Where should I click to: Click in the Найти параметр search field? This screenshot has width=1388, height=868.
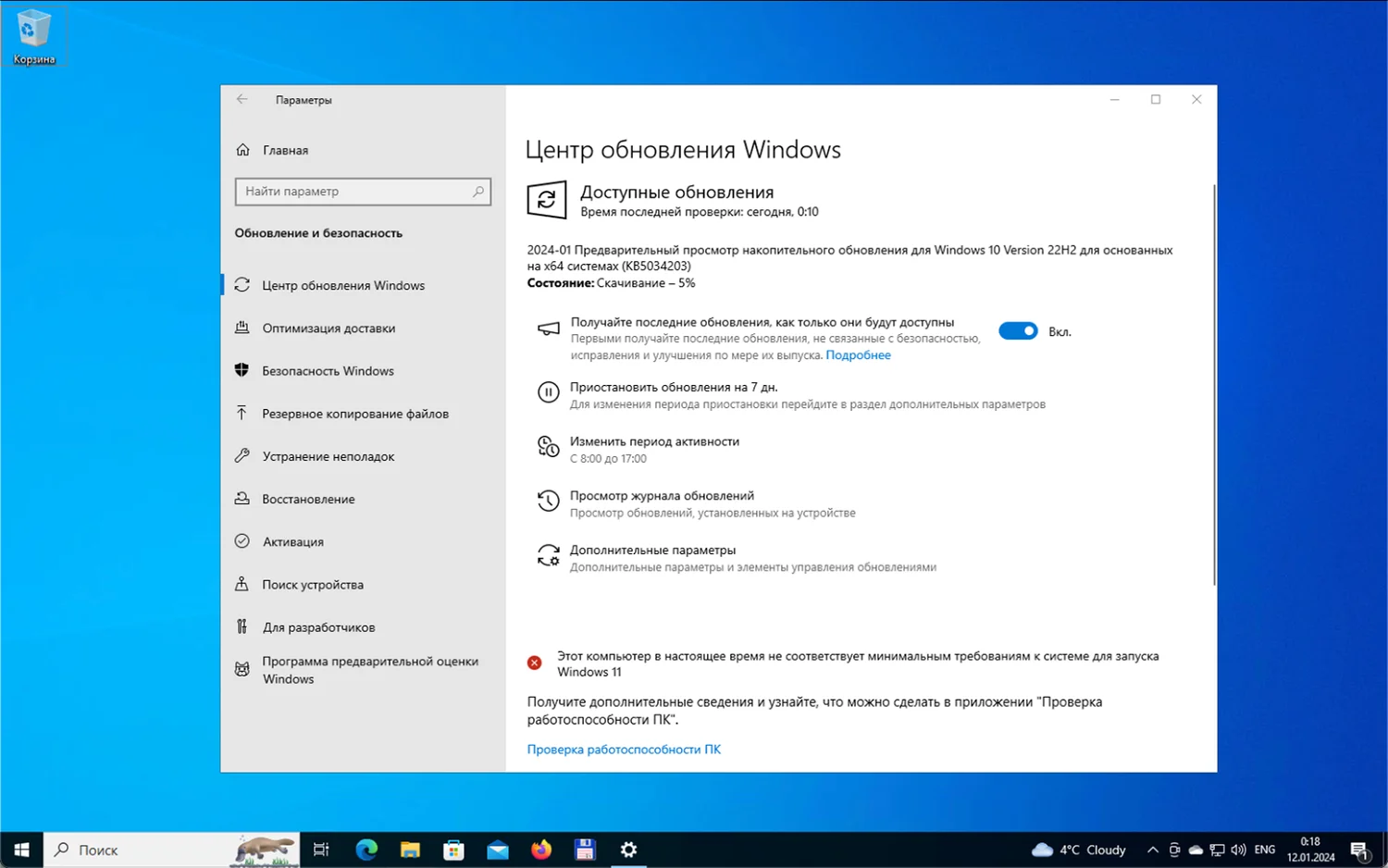(363, 192)
